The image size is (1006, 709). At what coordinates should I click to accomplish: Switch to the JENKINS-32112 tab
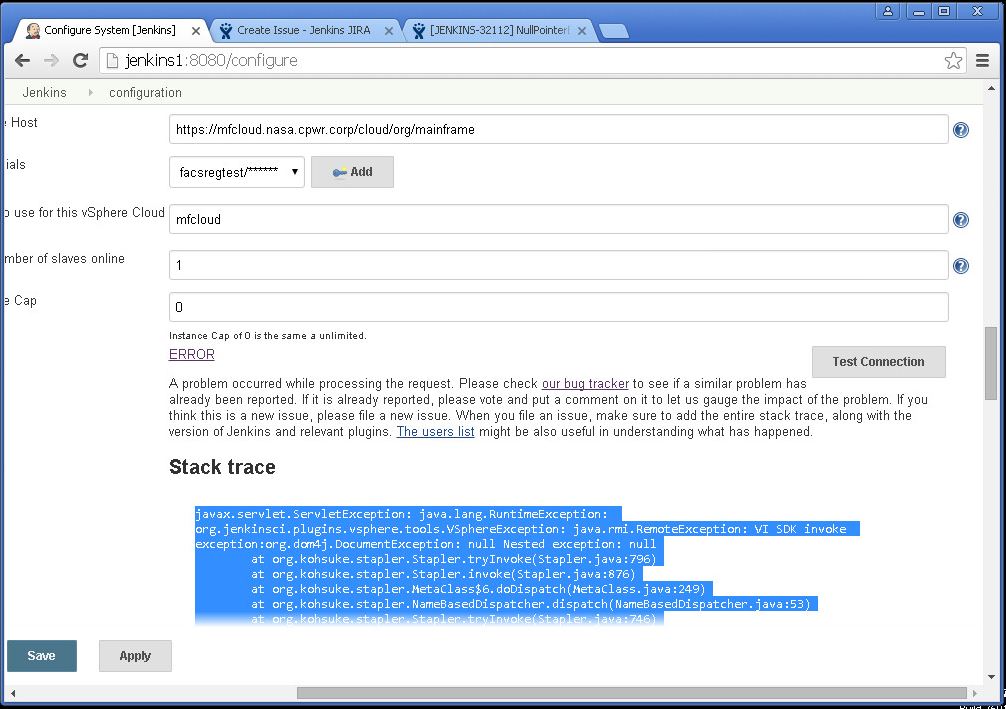click(498, 31)
